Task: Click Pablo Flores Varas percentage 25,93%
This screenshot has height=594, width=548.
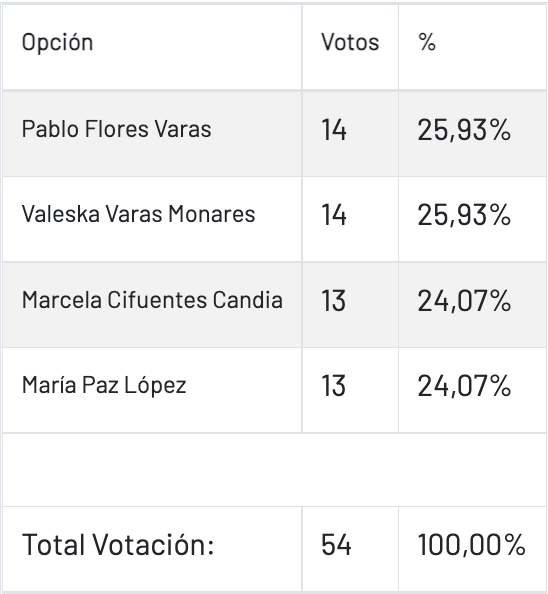Action: pos(464,130)
